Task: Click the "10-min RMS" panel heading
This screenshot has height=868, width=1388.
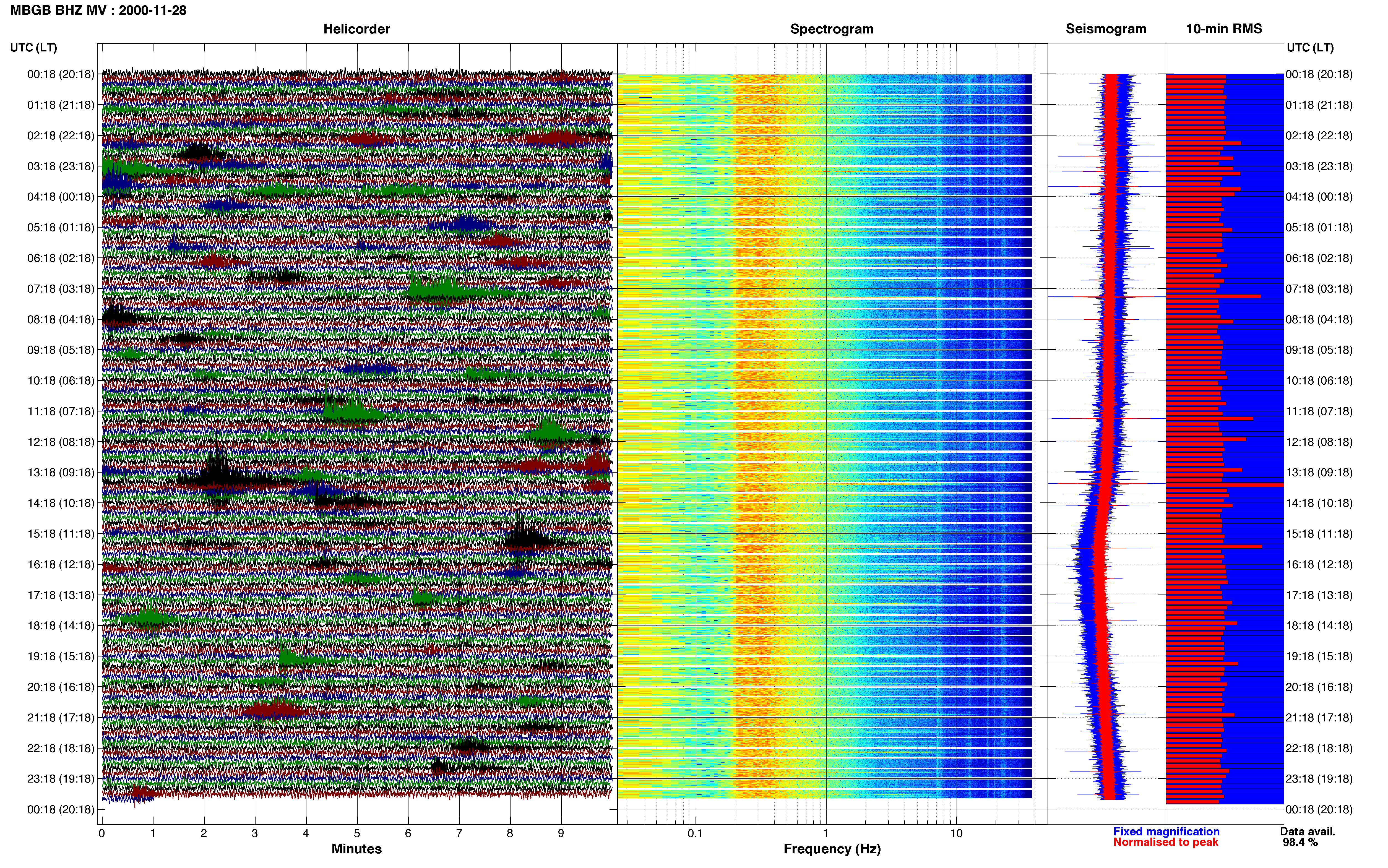Action: tap(1224, 29)
